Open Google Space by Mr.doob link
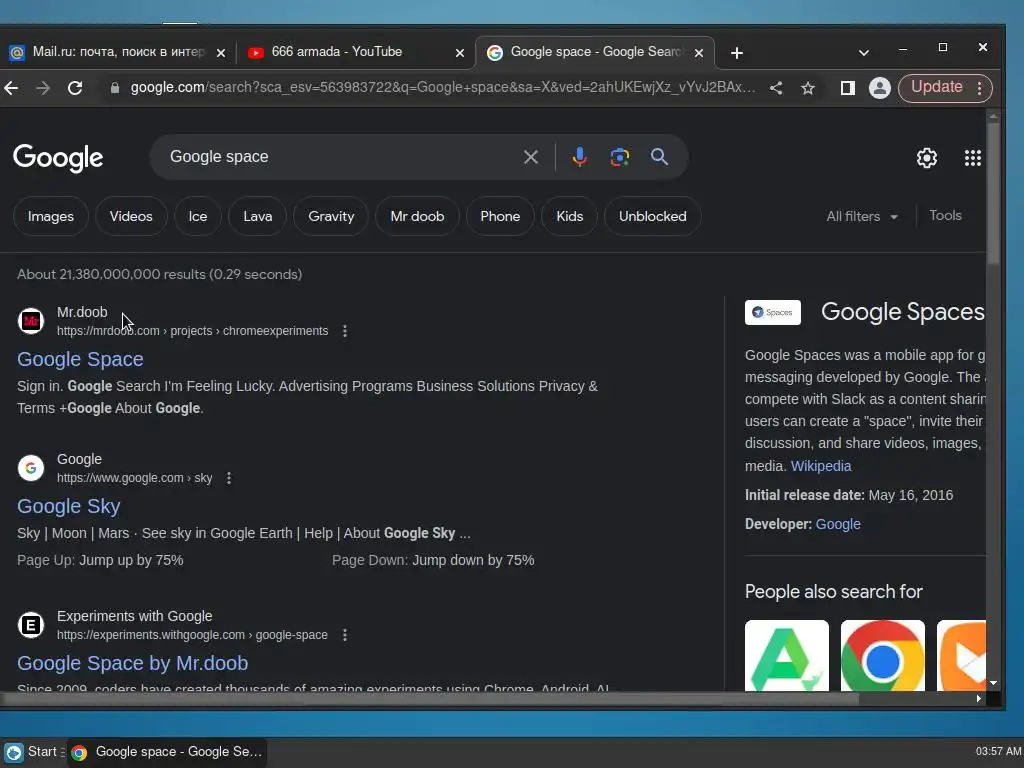 [133, 663]
